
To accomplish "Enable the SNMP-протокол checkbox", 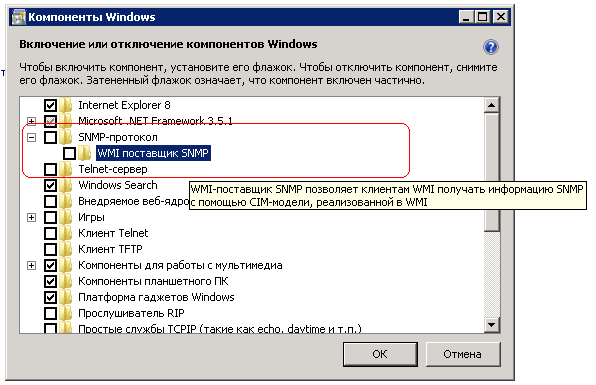I will tap(51, 137).
